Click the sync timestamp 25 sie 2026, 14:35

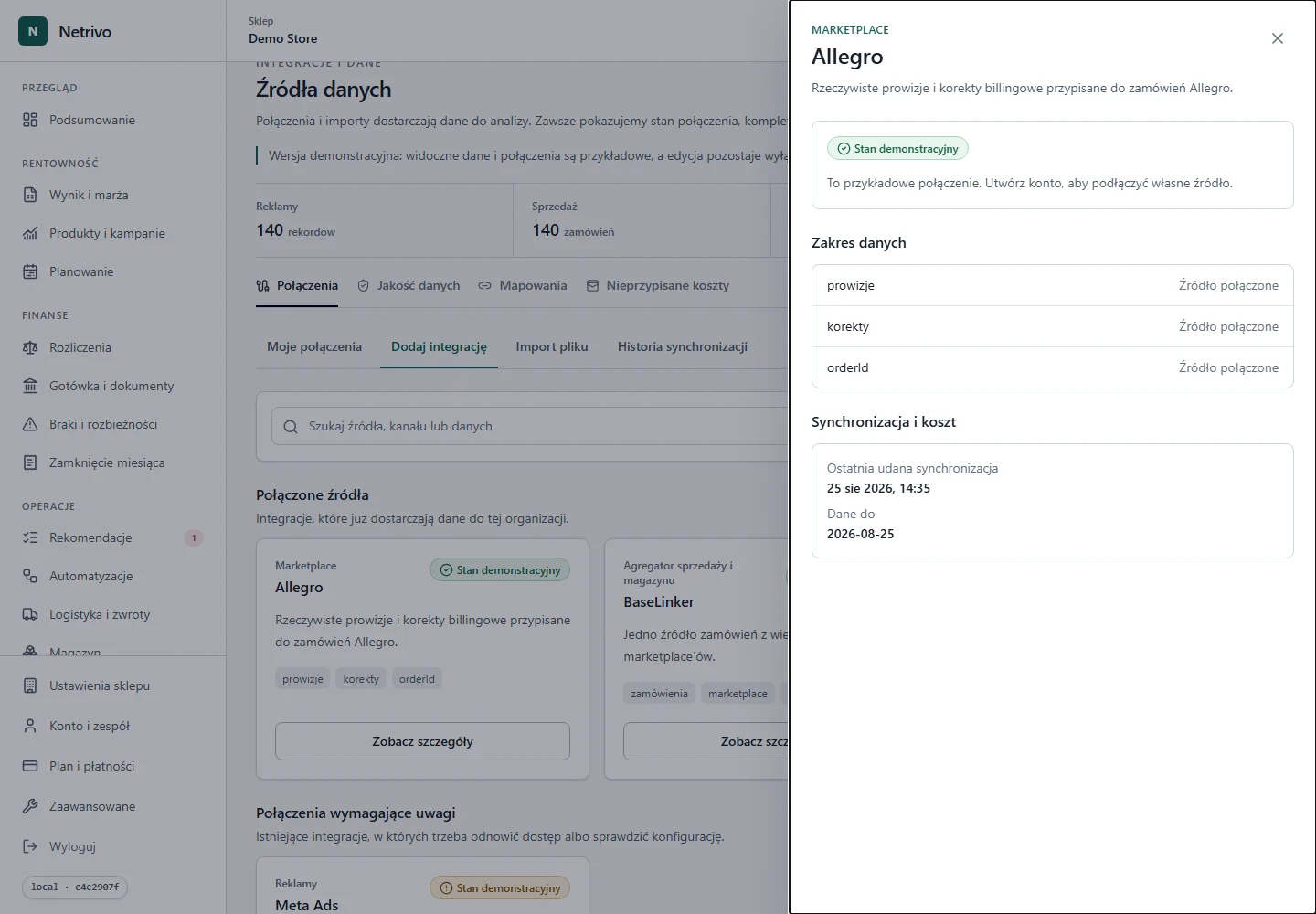(x=878, y=488)
